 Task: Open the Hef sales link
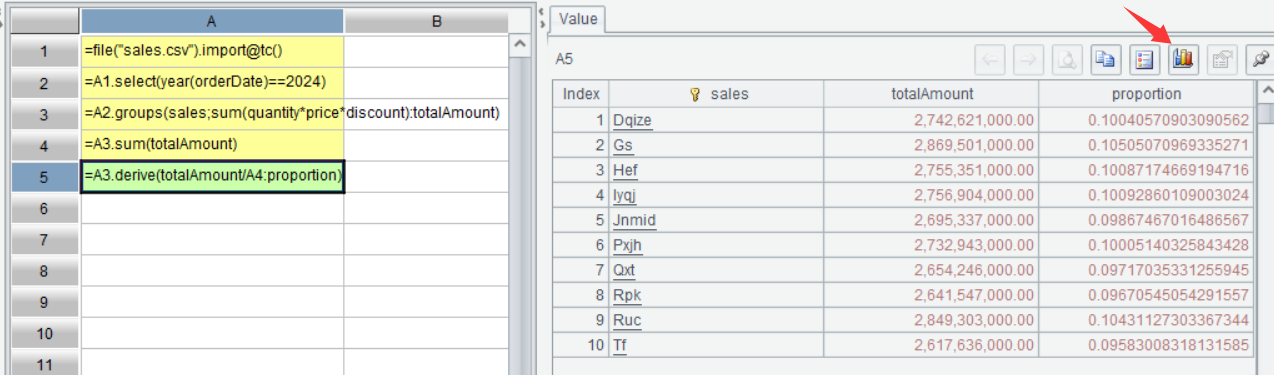tap(625, 170)
